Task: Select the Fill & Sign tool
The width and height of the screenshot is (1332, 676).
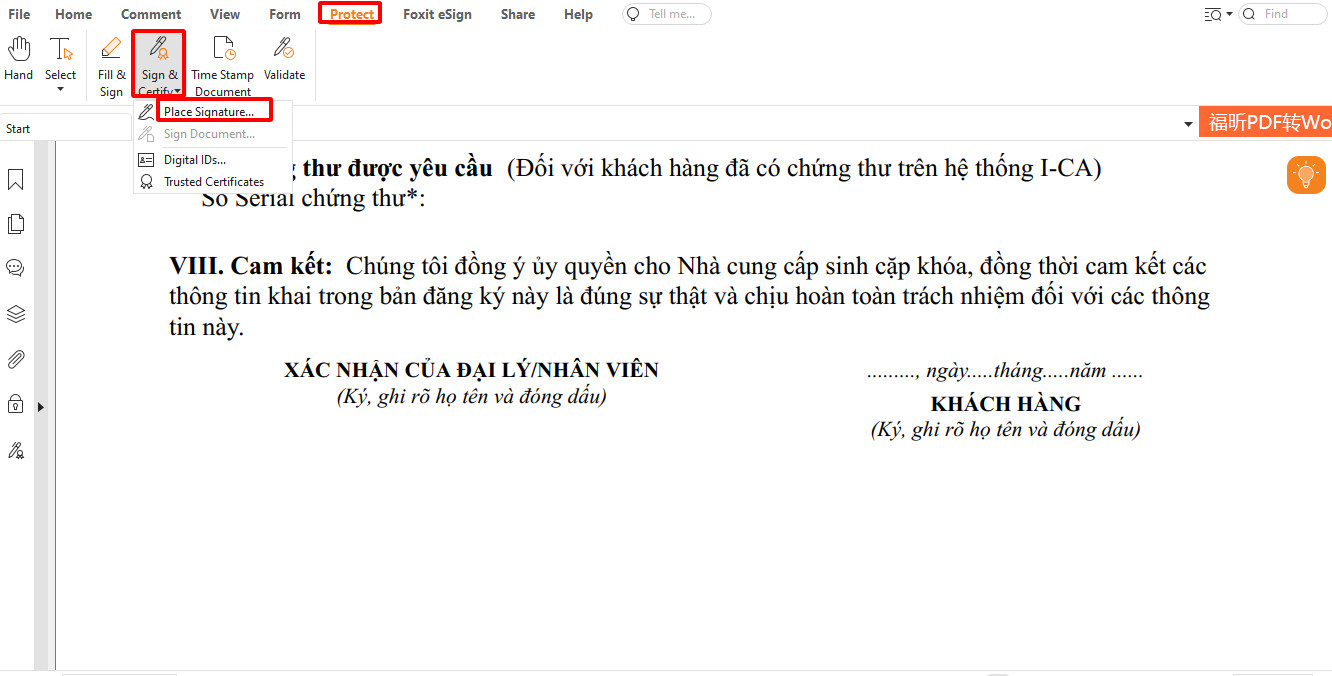Action: click(110, 62)
